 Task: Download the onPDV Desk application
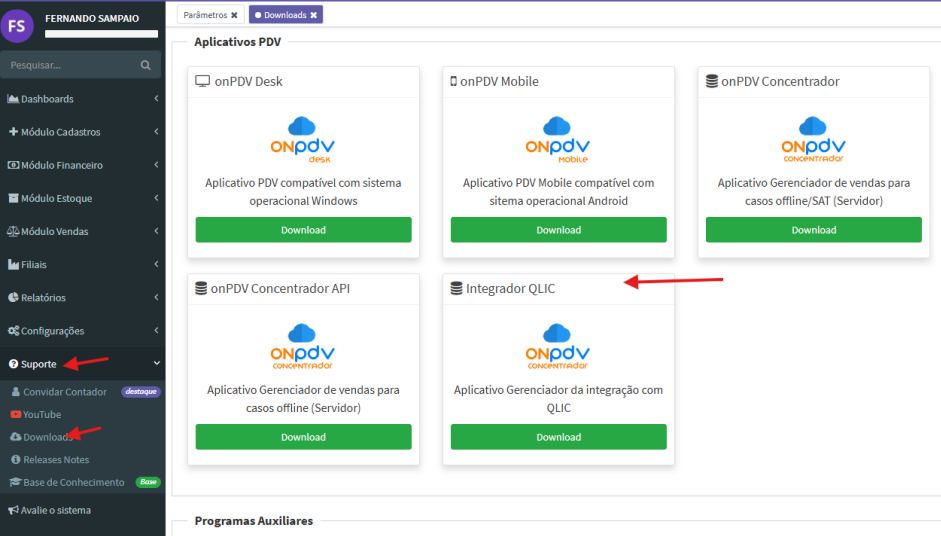pyautogui.click(x=304, y=230)
